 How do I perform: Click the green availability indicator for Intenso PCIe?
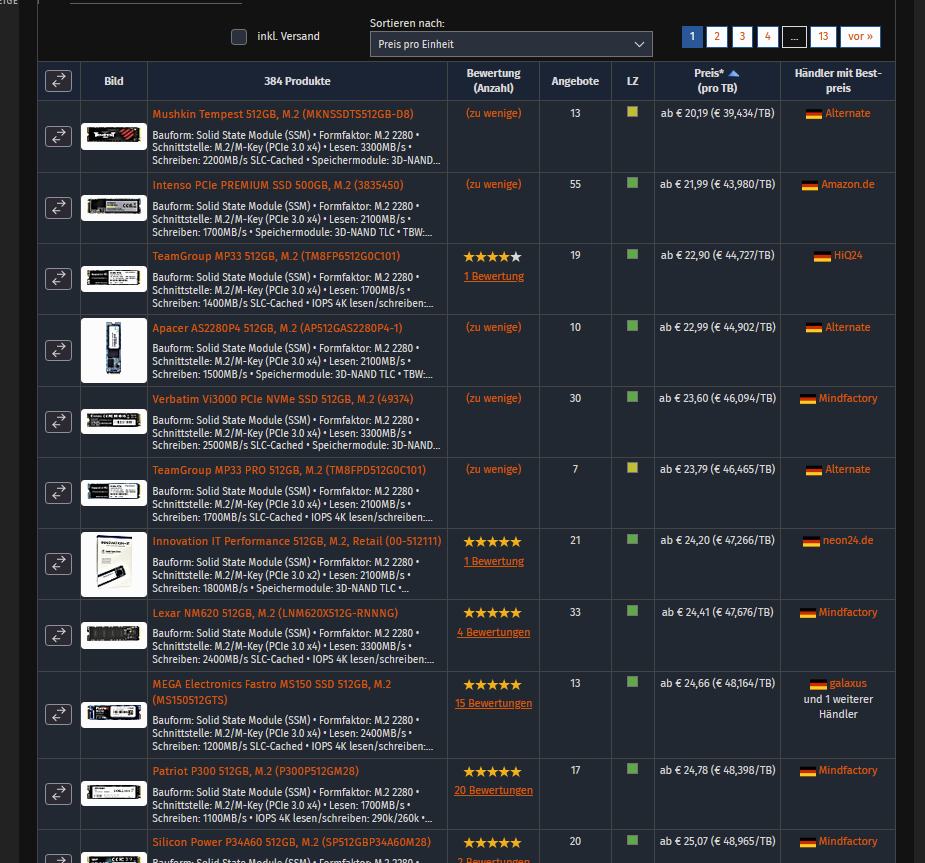coord(632,183)
